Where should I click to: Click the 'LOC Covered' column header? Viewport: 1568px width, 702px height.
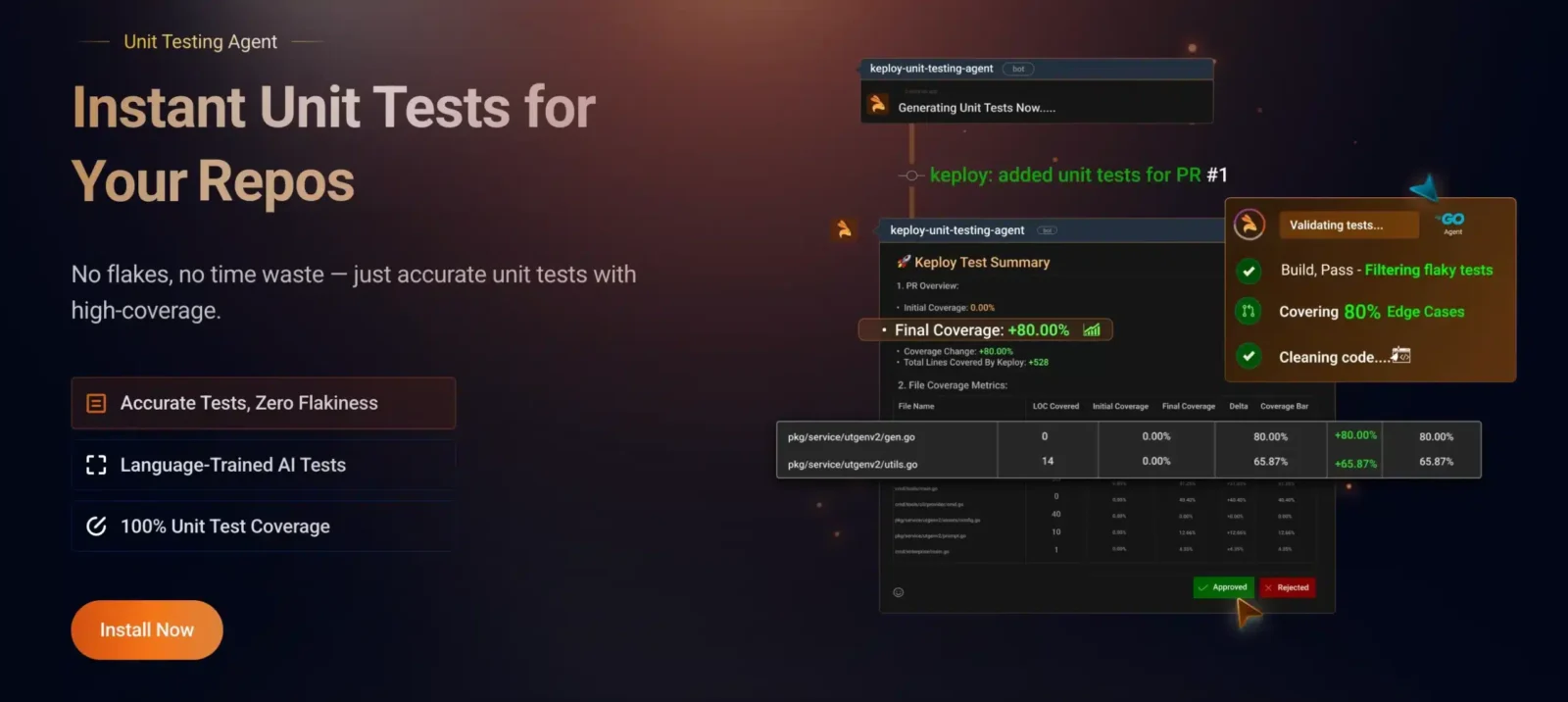[1055, 406]
